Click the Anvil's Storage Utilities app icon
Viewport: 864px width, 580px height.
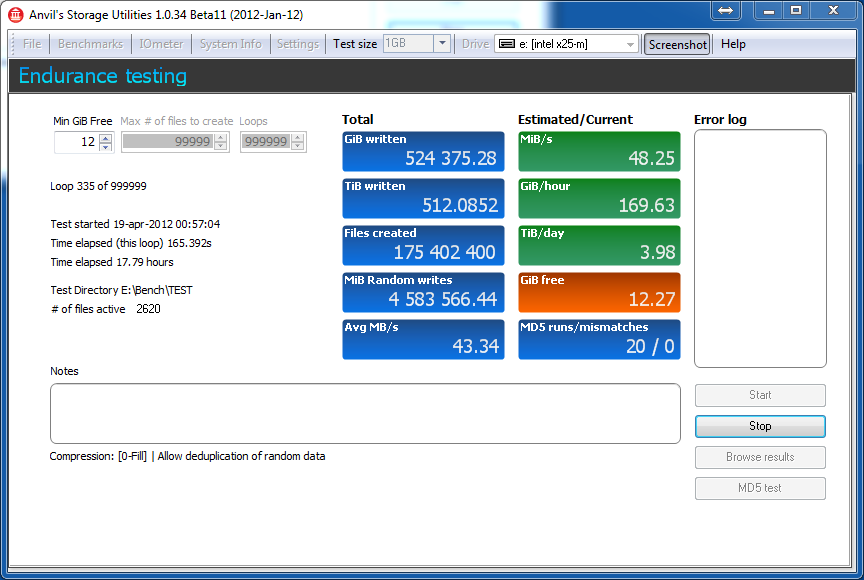click(15, 15)
